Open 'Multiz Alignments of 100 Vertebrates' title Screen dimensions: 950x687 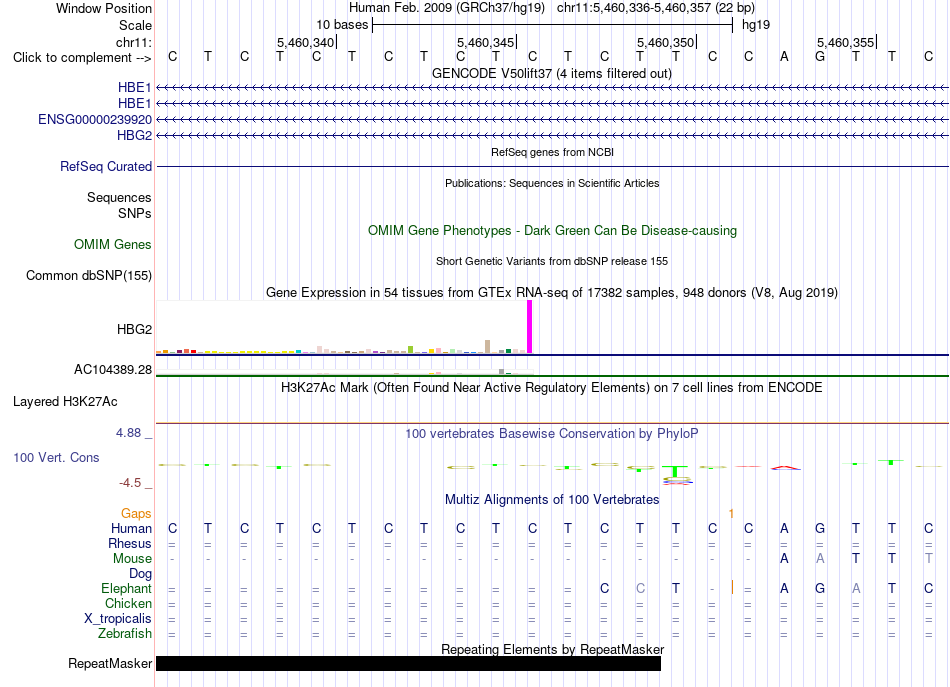(x=552, y=500)
